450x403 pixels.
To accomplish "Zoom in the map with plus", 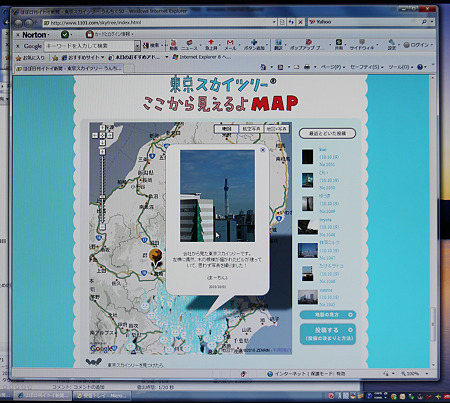I will [102, 152].
